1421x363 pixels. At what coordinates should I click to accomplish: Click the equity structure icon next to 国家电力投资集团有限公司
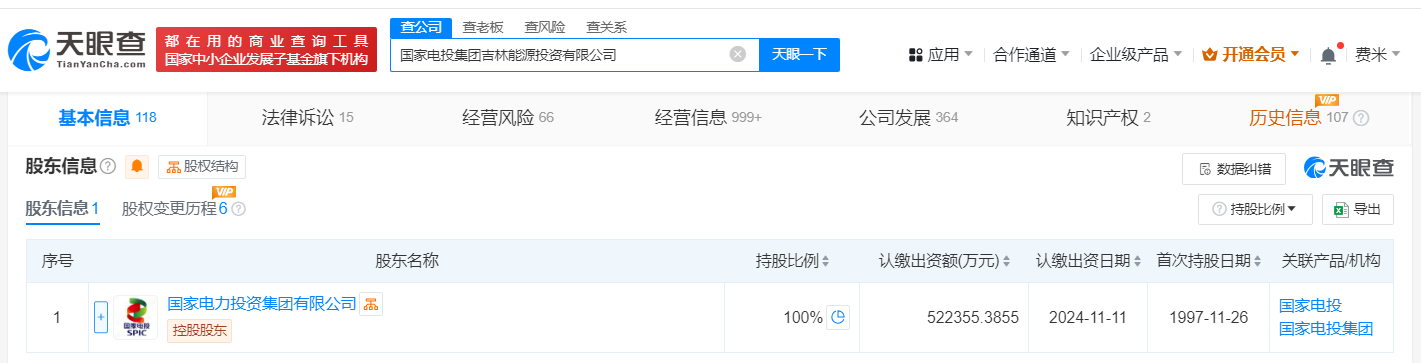tap(371, 304)
